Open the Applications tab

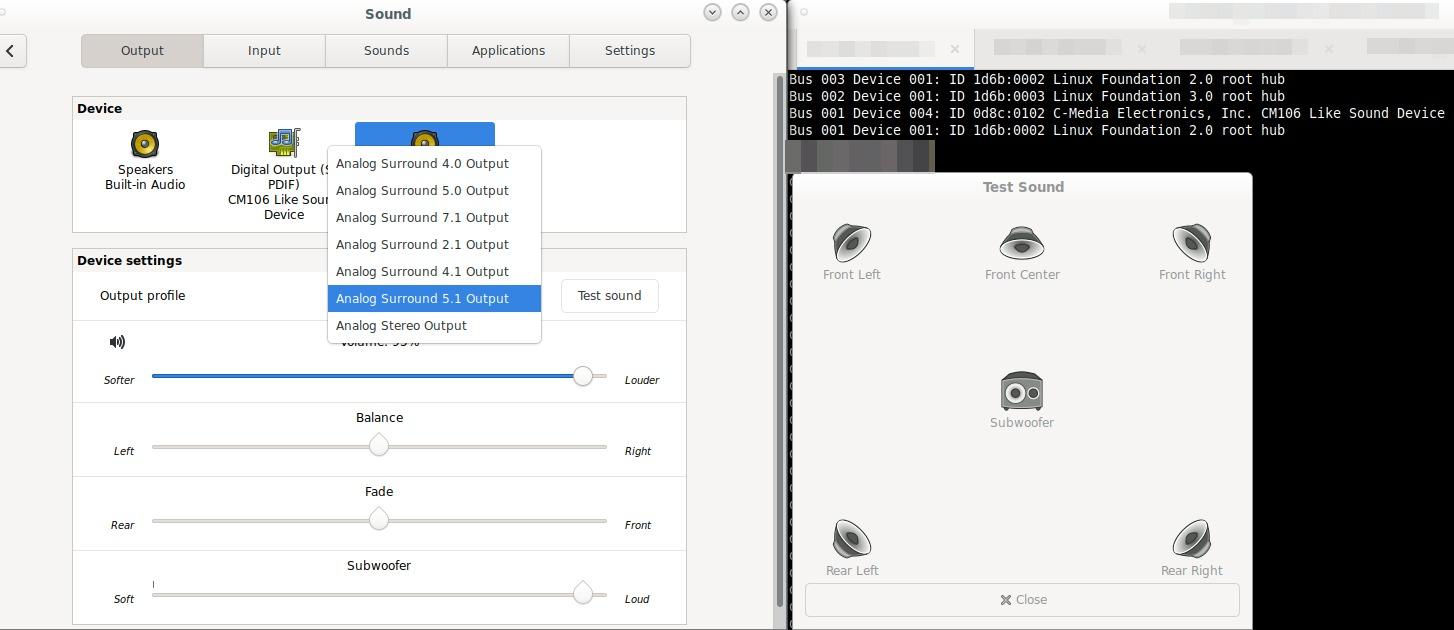[508, 50]
